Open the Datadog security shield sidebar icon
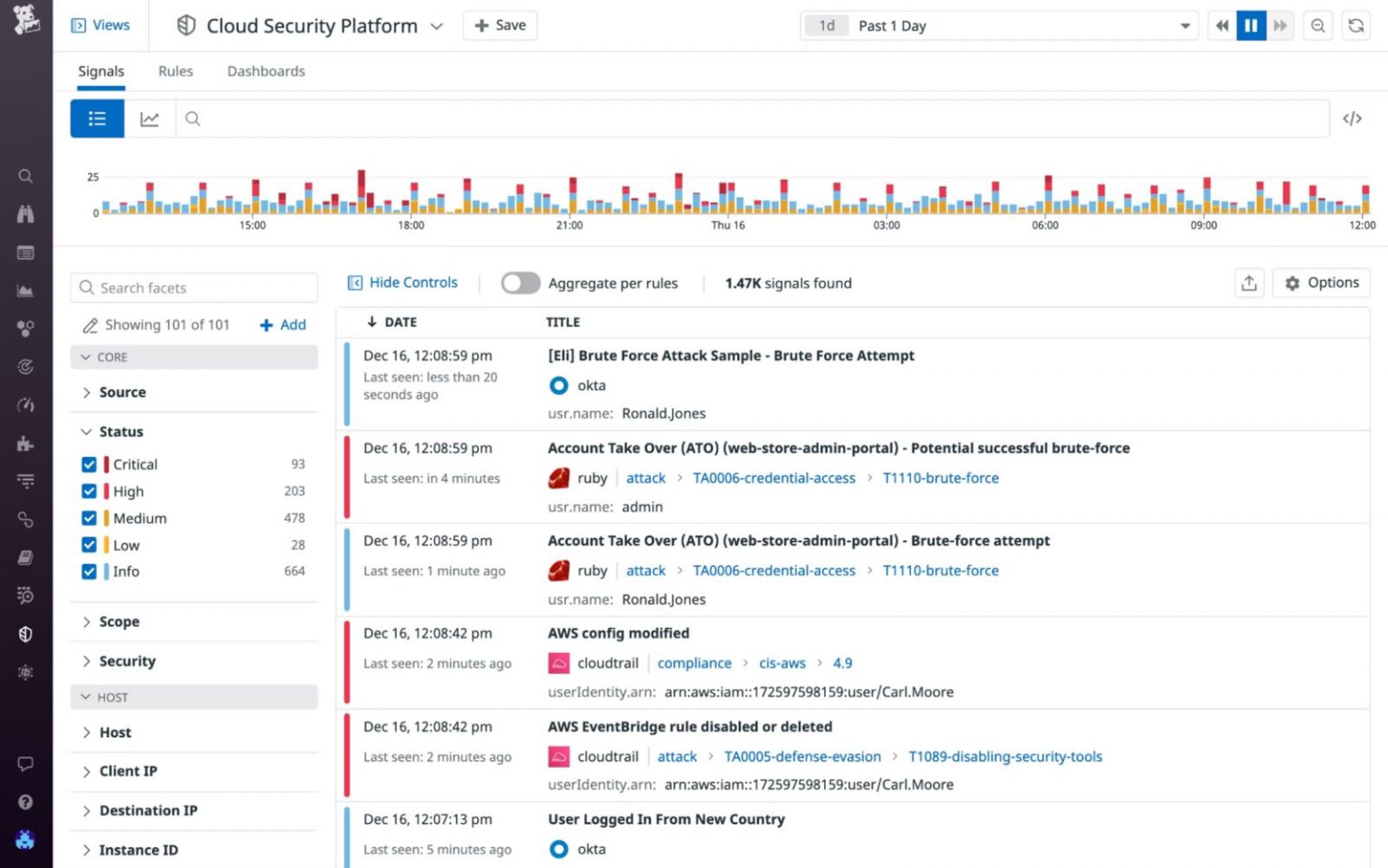This screenshot has height=868, width=1388. click(25, 634)
